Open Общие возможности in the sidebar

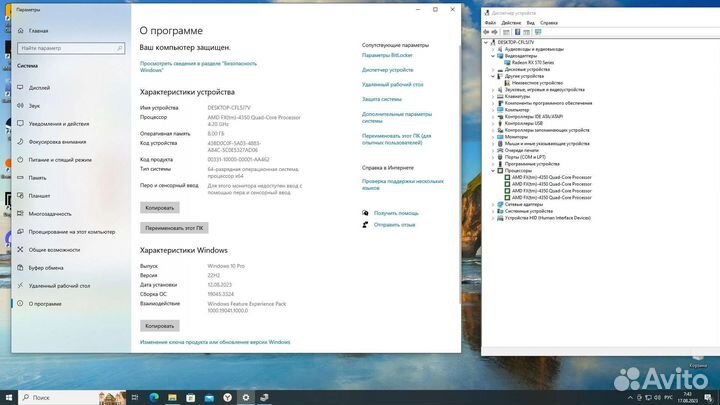click(54, 250)
